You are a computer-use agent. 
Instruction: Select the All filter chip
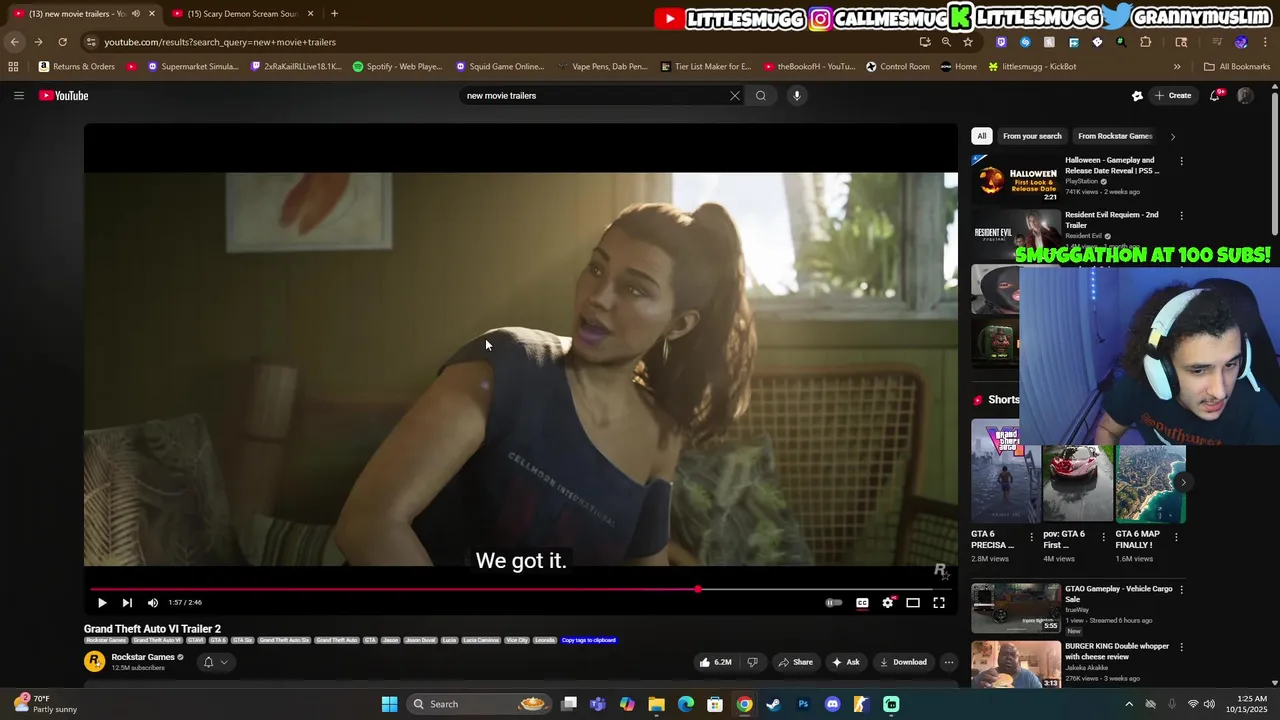coord(982,136)
